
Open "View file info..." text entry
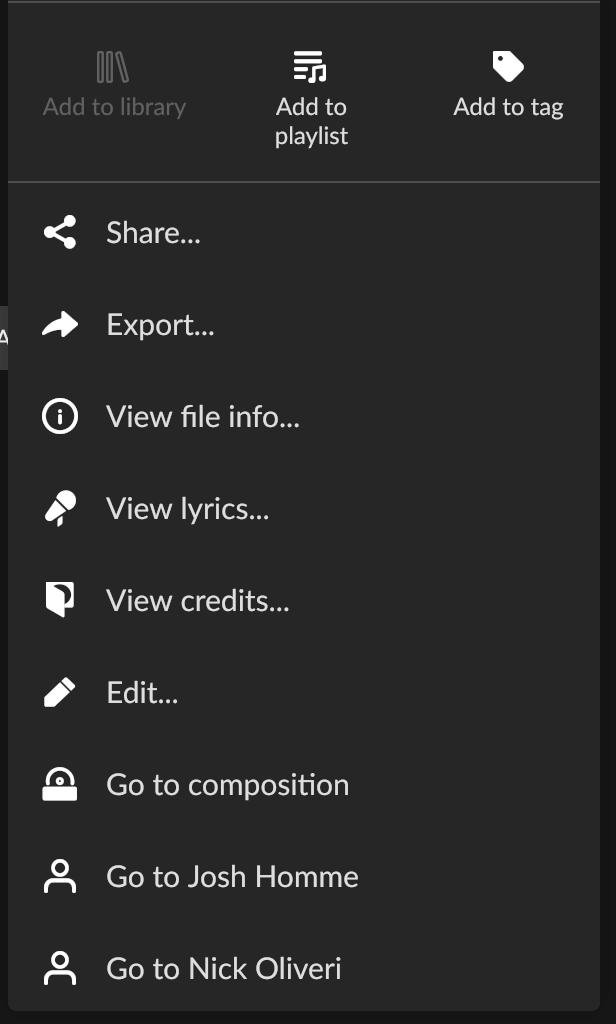tap(203, 417)
